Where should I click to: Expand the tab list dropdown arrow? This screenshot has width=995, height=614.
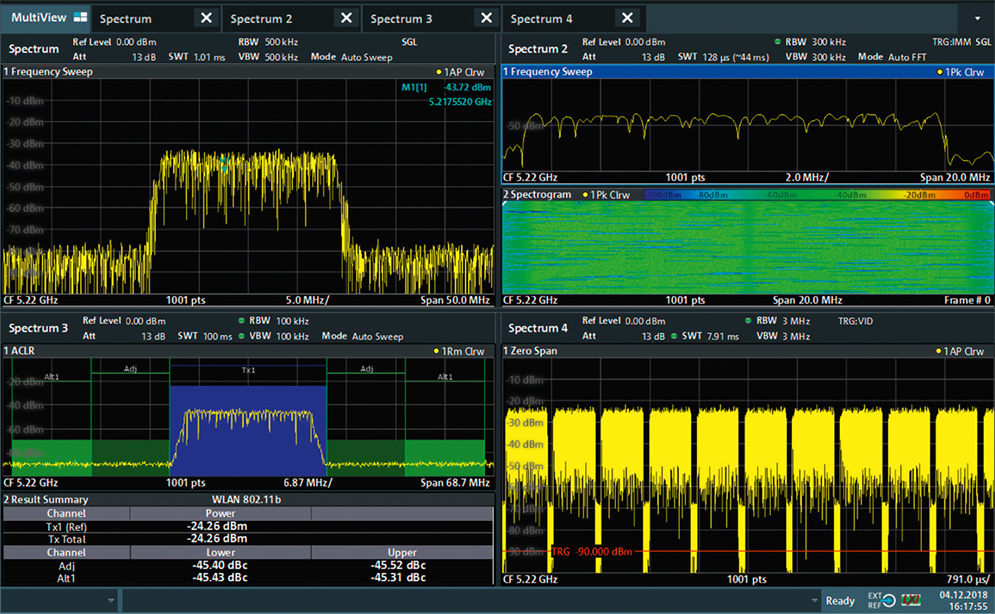pos(976,19)
